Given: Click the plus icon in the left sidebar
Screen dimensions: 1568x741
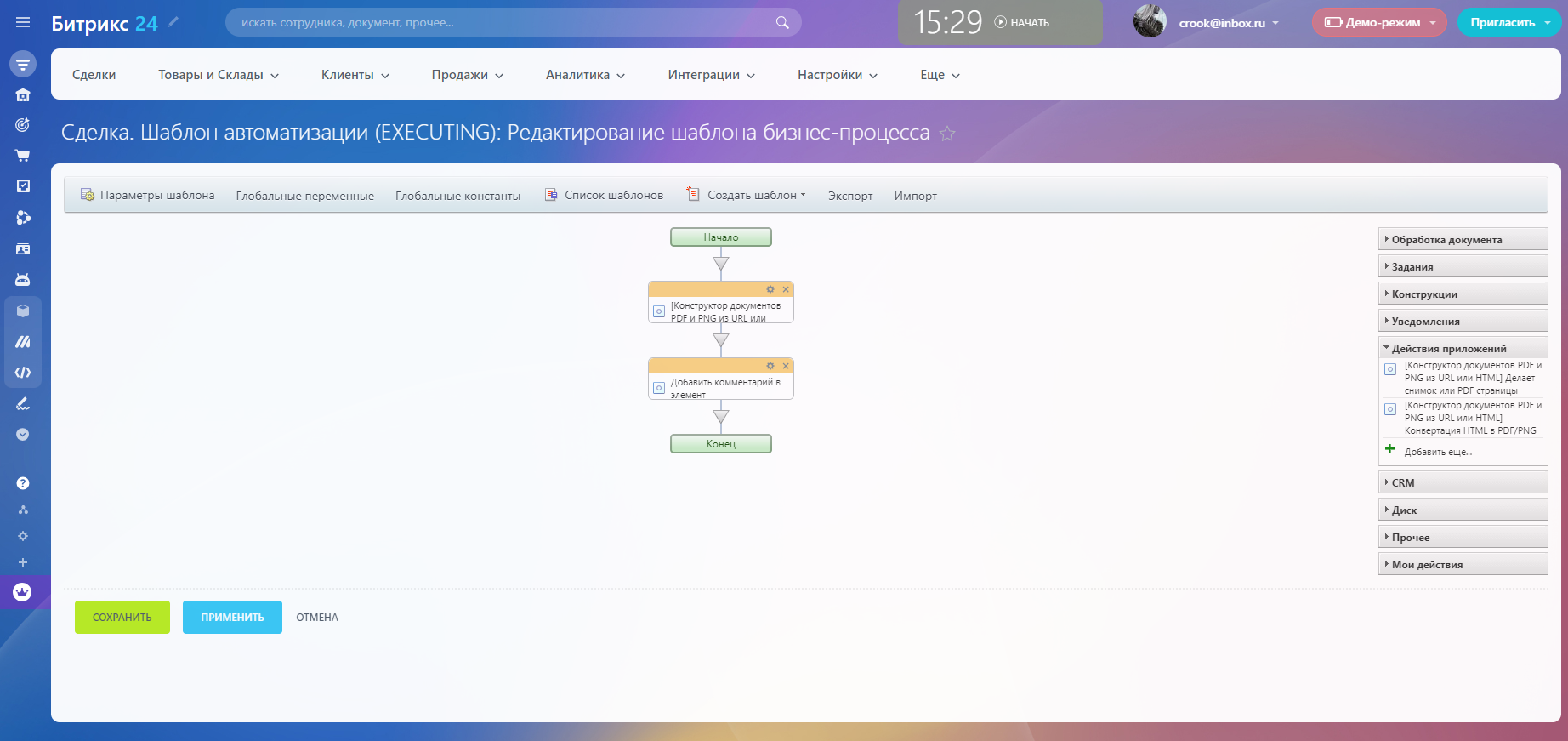Looking at the screenshot, I should 23,562.
